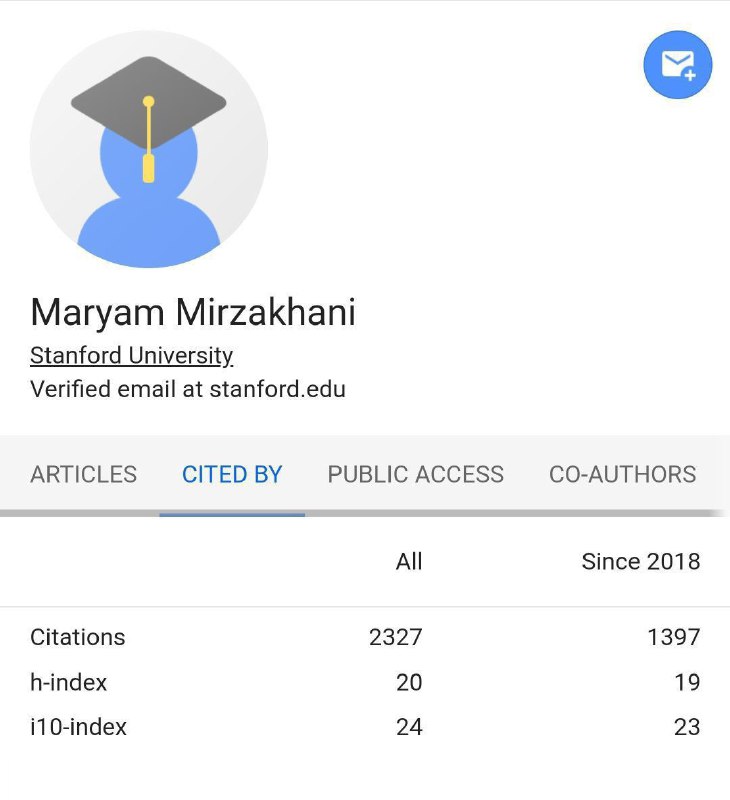730x800 pixels.
Task: Click the All column header
Action: point(409,562)
